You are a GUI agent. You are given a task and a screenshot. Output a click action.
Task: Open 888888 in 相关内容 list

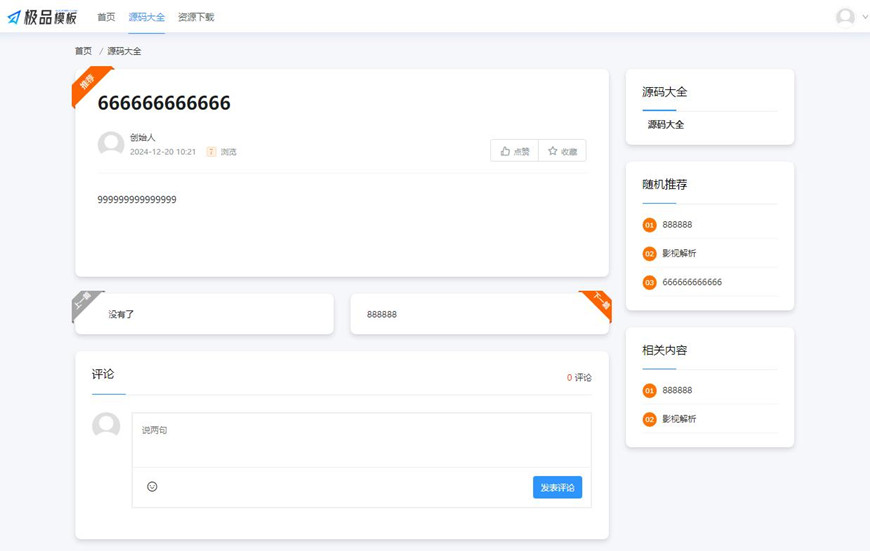pos(677,390)
